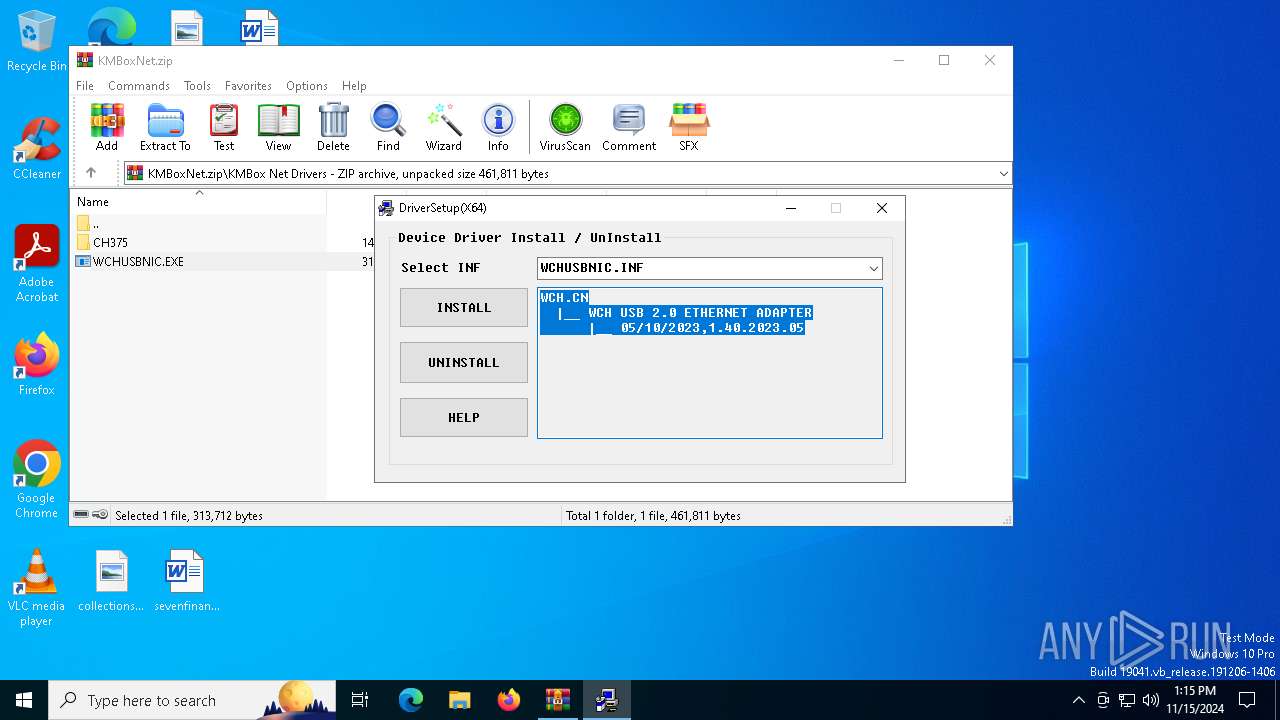
Task: Open VLC media player desktop shortcut
Action: pyautogui.click(x=37, y=587)
